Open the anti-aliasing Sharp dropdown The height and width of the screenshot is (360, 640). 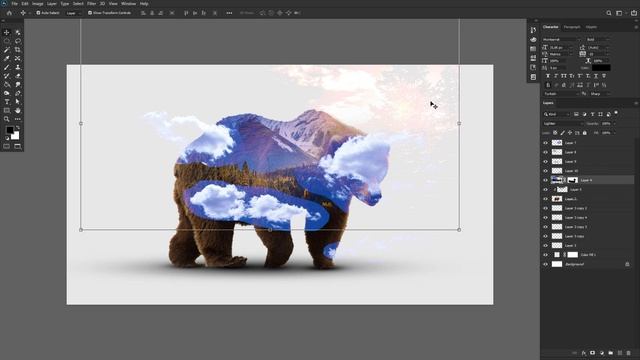click(x=600, y=94)
